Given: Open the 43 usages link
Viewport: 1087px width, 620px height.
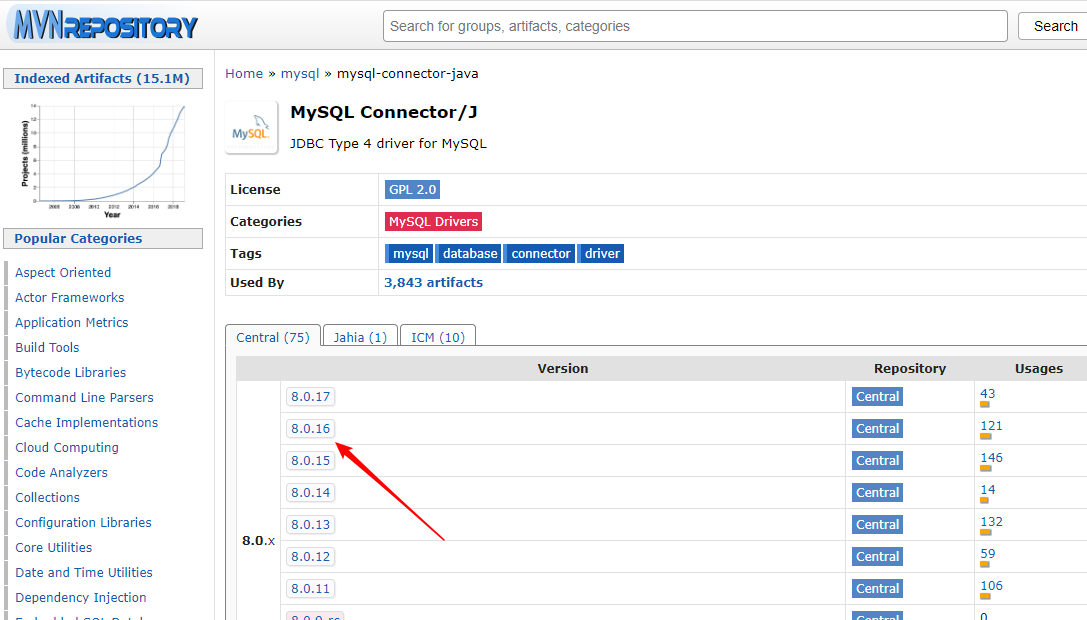Looking at the screenshot, I should pyautogui.click(x=987, y=393).
